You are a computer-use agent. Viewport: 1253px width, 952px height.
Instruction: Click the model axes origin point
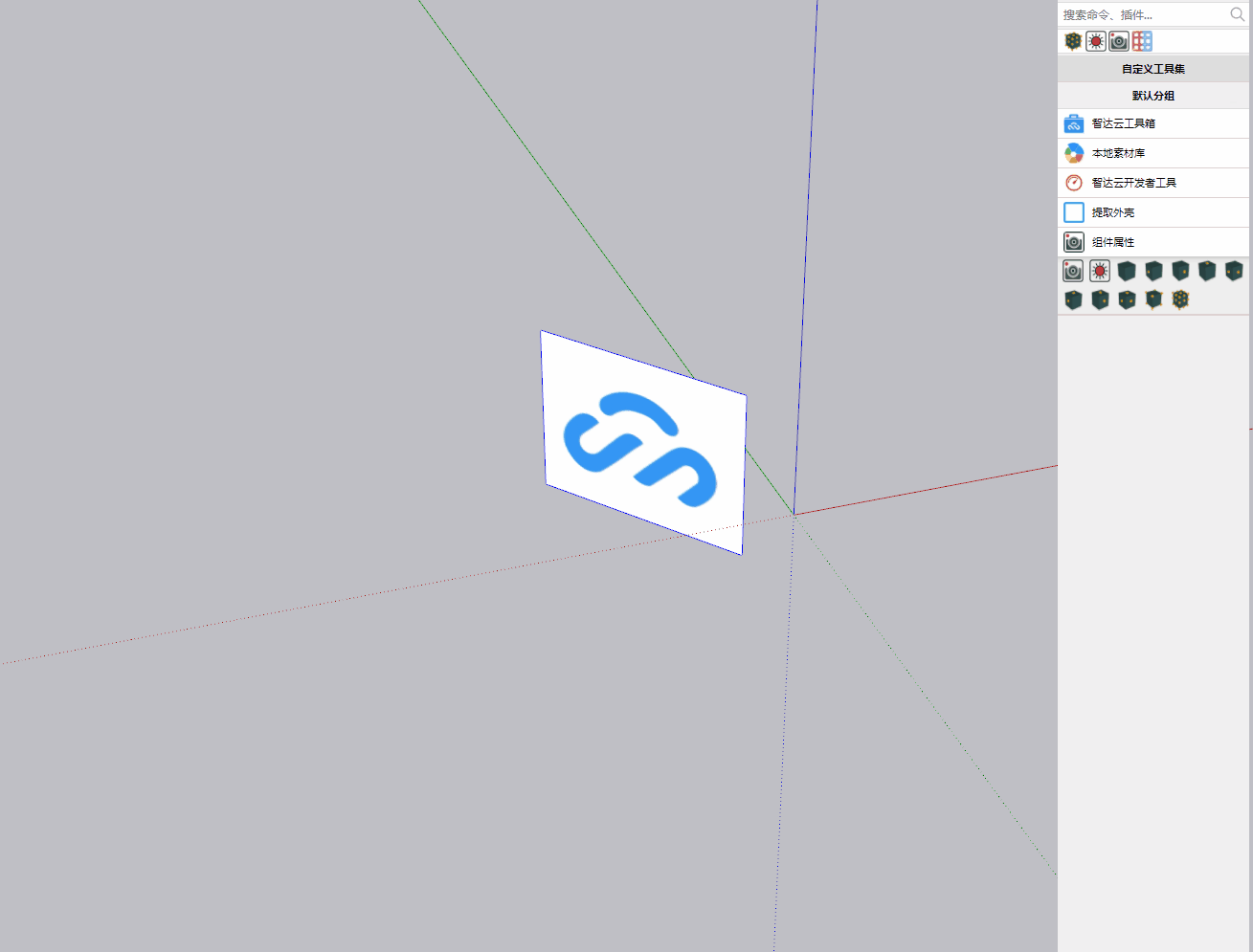(x=794, y=515)
